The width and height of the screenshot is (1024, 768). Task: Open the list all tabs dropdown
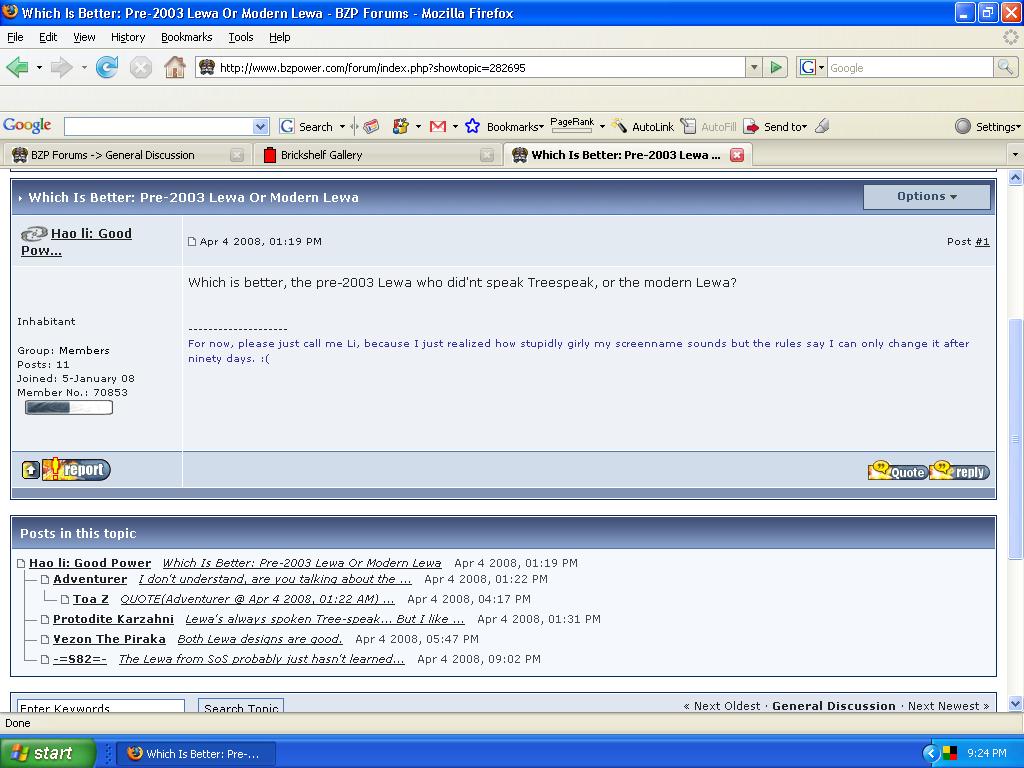[1014, 155]
